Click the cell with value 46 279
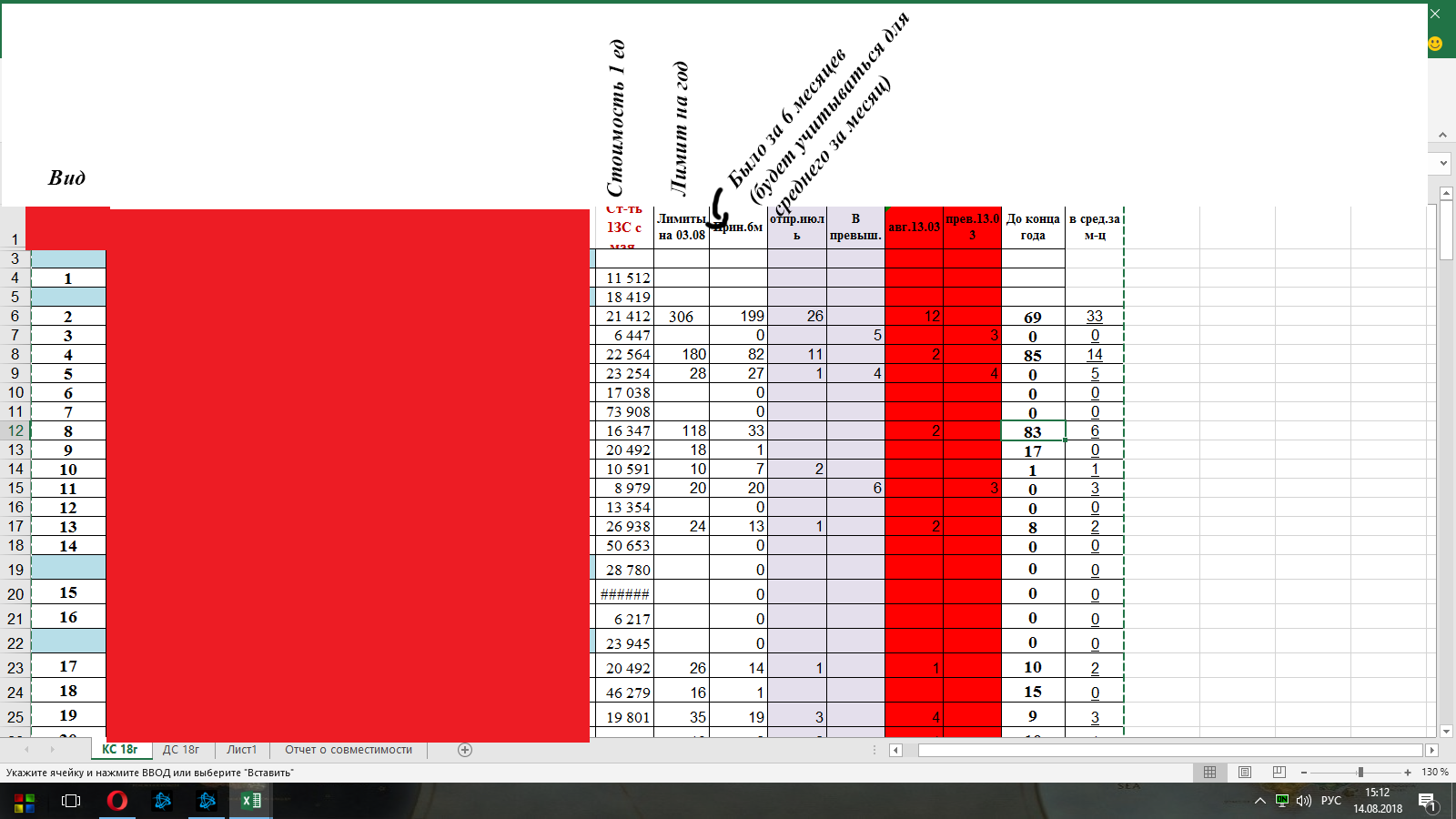Viewport: 1456px width, 819px height. tap(624, 693)
